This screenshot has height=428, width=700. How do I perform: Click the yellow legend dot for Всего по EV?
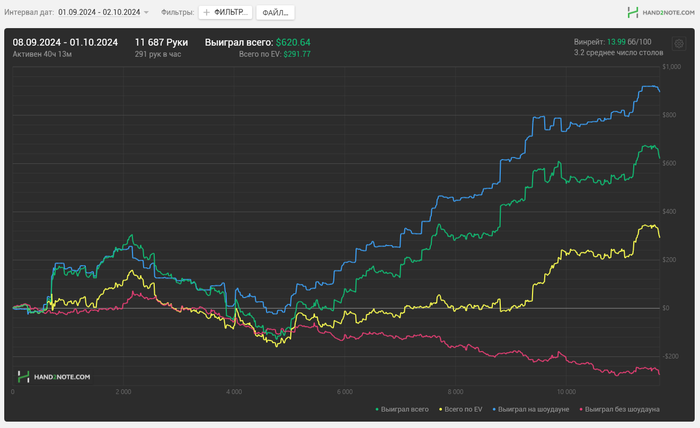(x=441, y=409)
